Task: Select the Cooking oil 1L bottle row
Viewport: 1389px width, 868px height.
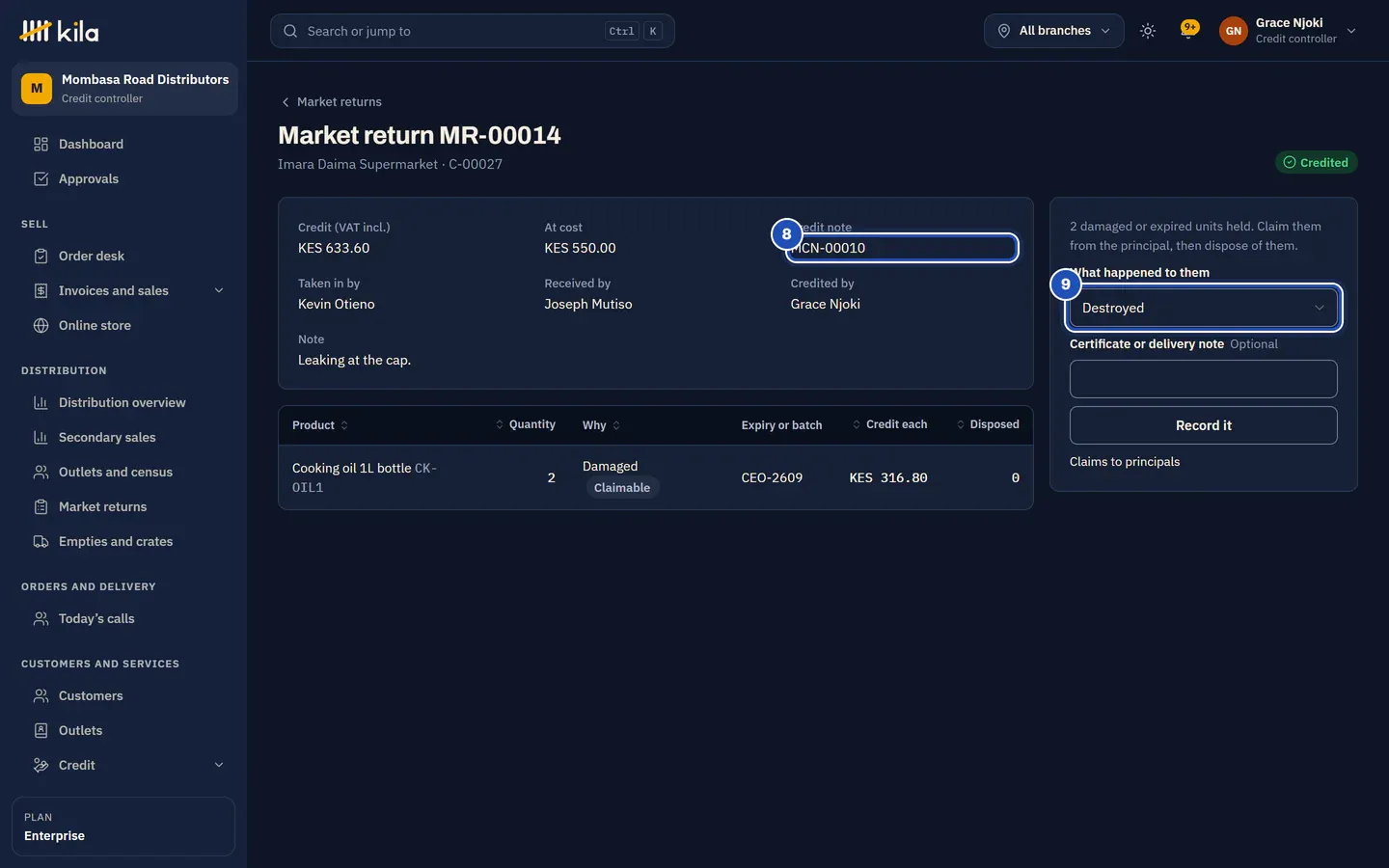Action: [x=656, y=477]
